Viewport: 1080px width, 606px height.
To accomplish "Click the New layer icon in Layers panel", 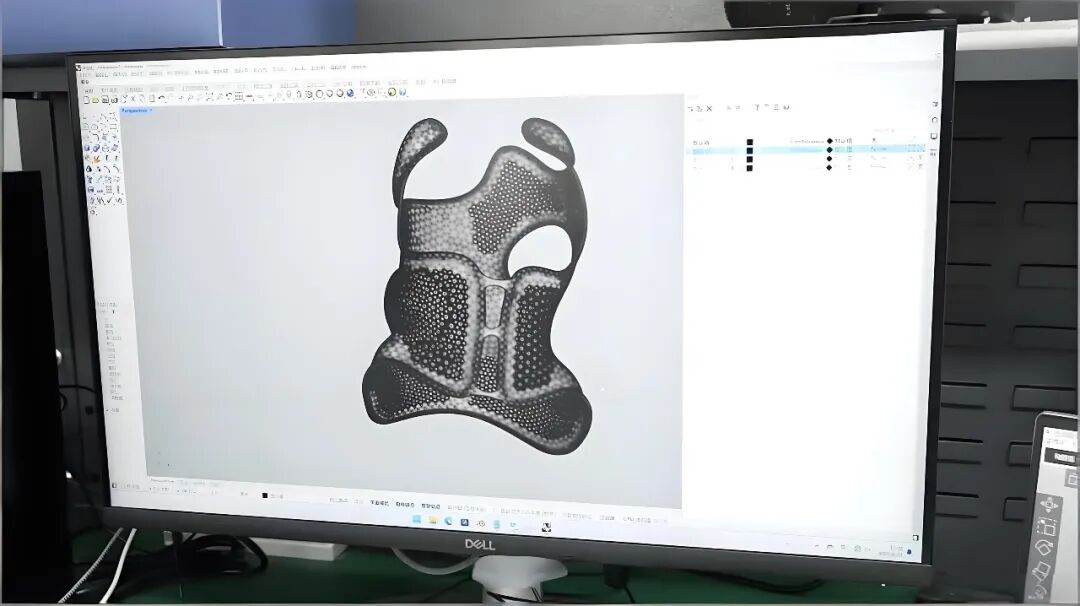I will tap(691, 108).
